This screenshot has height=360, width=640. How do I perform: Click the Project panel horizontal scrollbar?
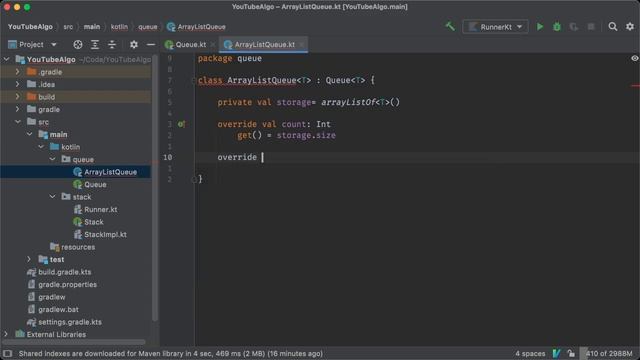(x=73, y=342)
